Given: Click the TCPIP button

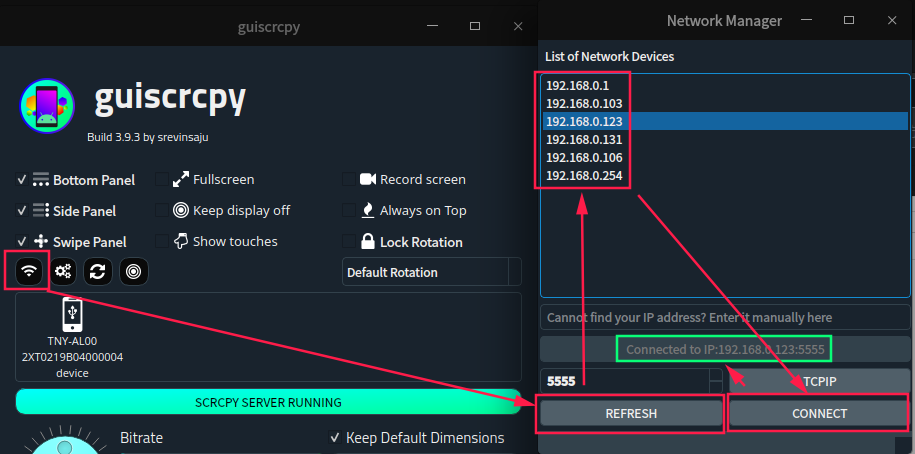Looking at the screenshot, I should pos(819,382).
